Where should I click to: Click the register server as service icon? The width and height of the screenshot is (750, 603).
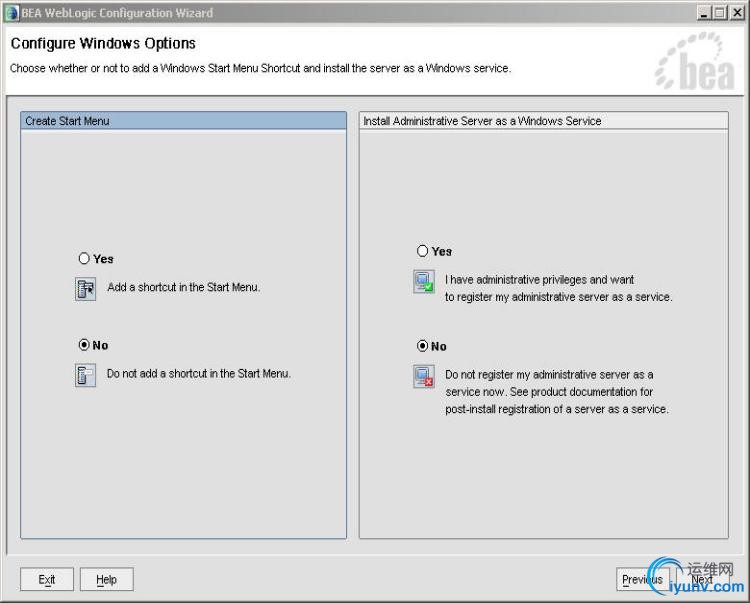coord(424,282)
